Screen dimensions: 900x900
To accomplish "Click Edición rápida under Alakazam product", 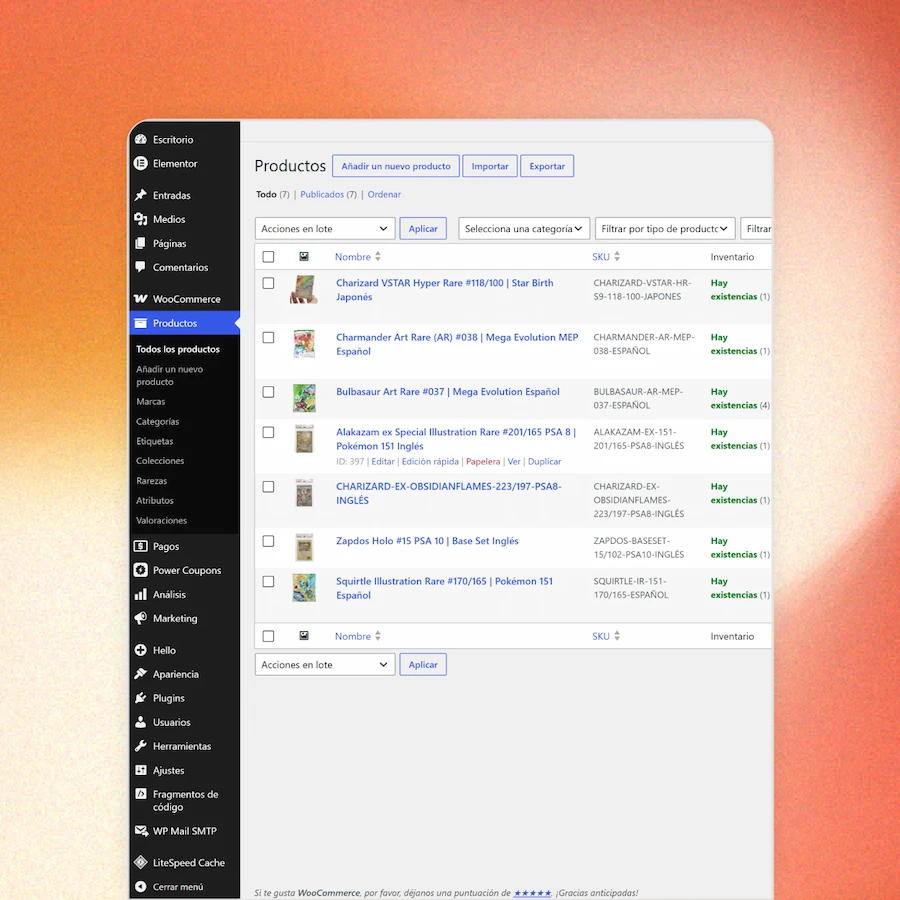I will tap(430, 461).
